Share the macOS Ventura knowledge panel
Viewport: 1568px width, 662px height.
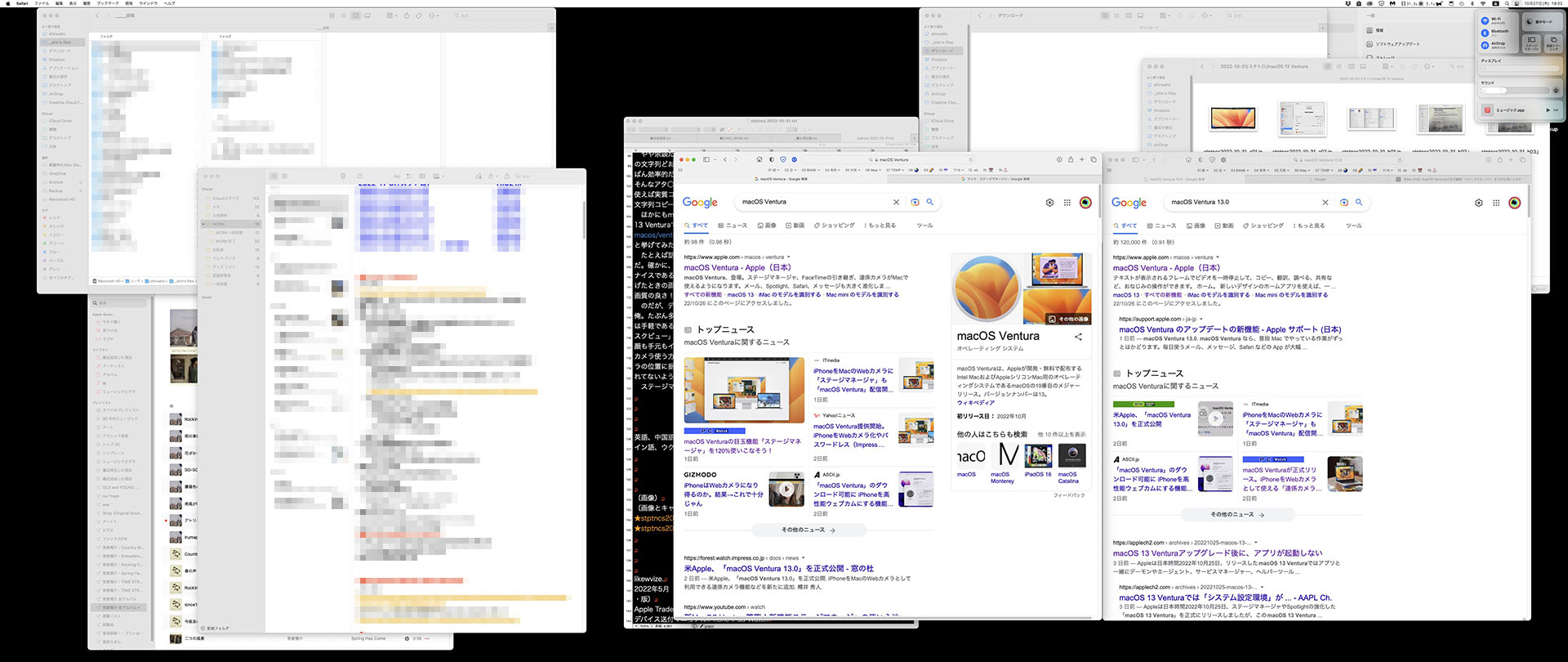[x=1078, y=337]
